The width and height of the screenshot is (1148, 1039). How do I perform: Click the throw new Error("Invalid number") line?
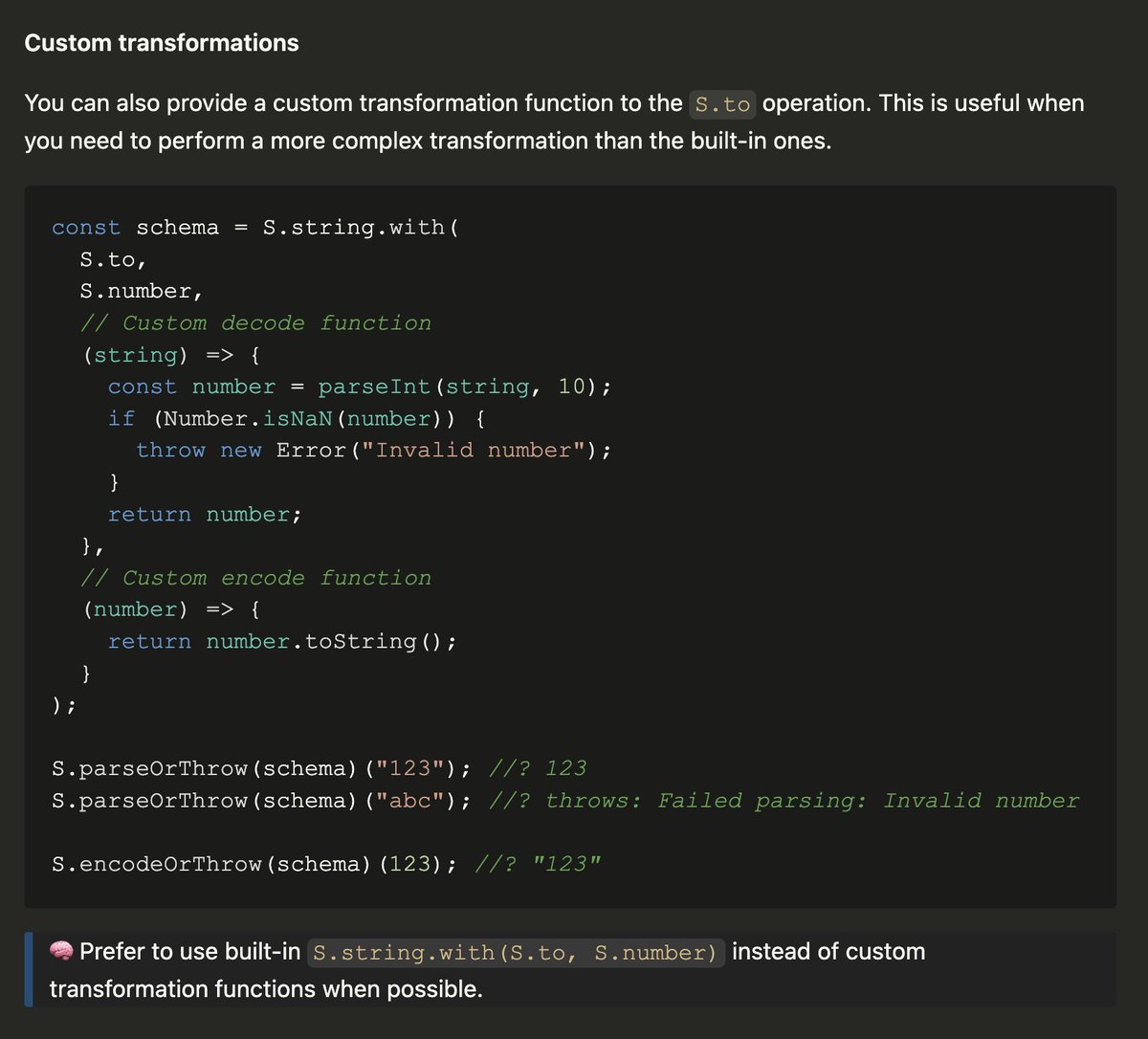click(373, 451)
